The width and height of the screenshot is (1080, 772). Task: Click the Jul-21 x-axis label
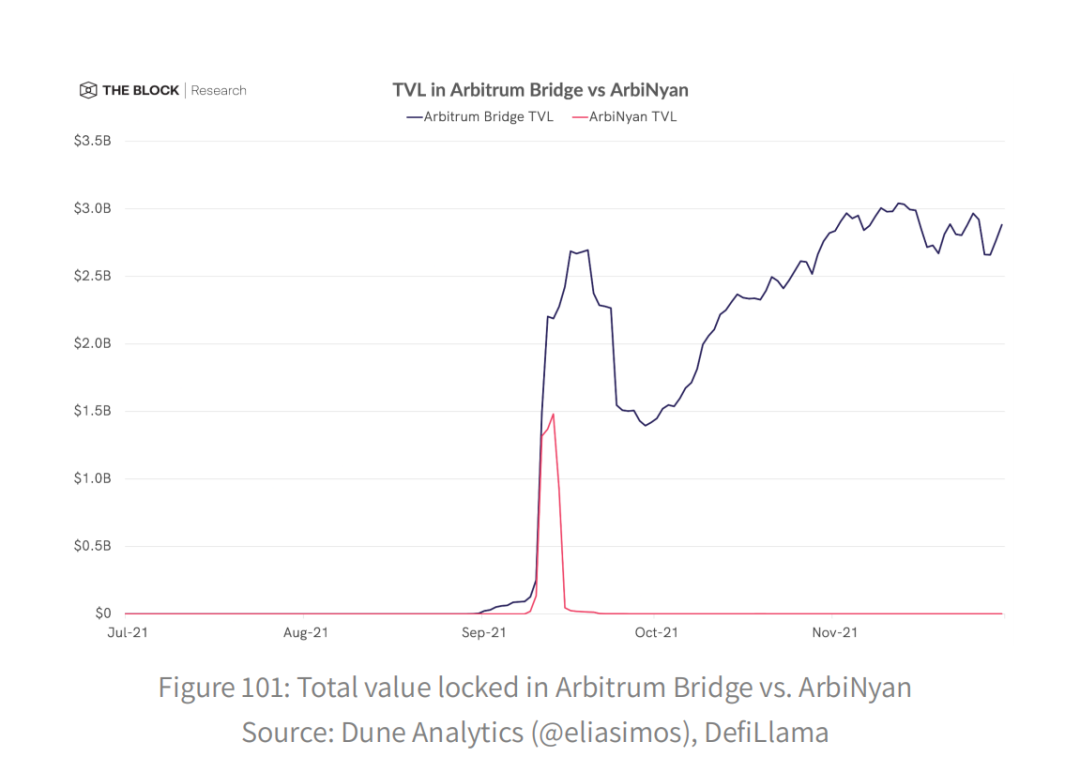(127, 632)
